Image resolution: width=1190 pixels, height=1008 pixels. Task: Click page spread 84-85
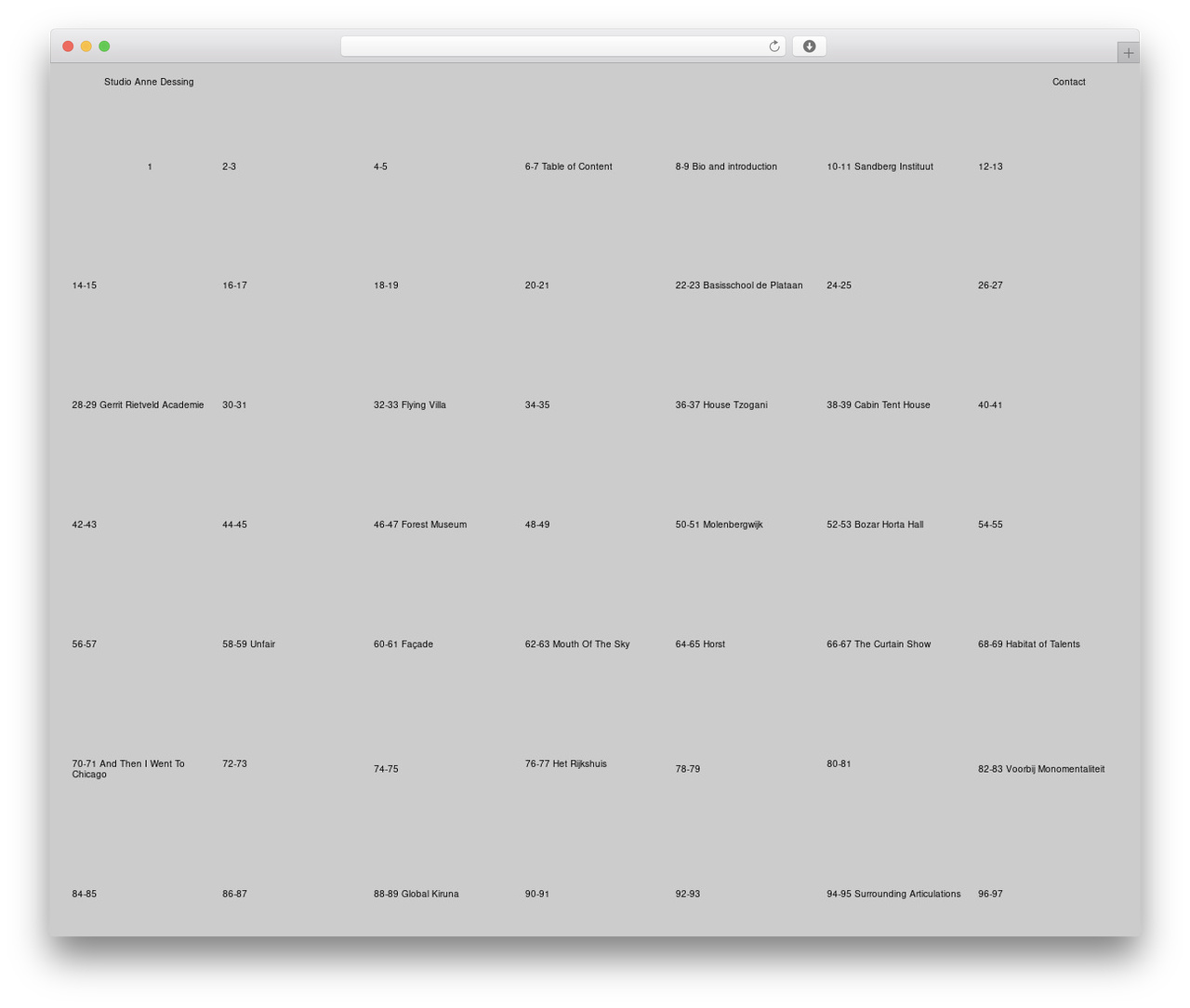coord(84,894)
